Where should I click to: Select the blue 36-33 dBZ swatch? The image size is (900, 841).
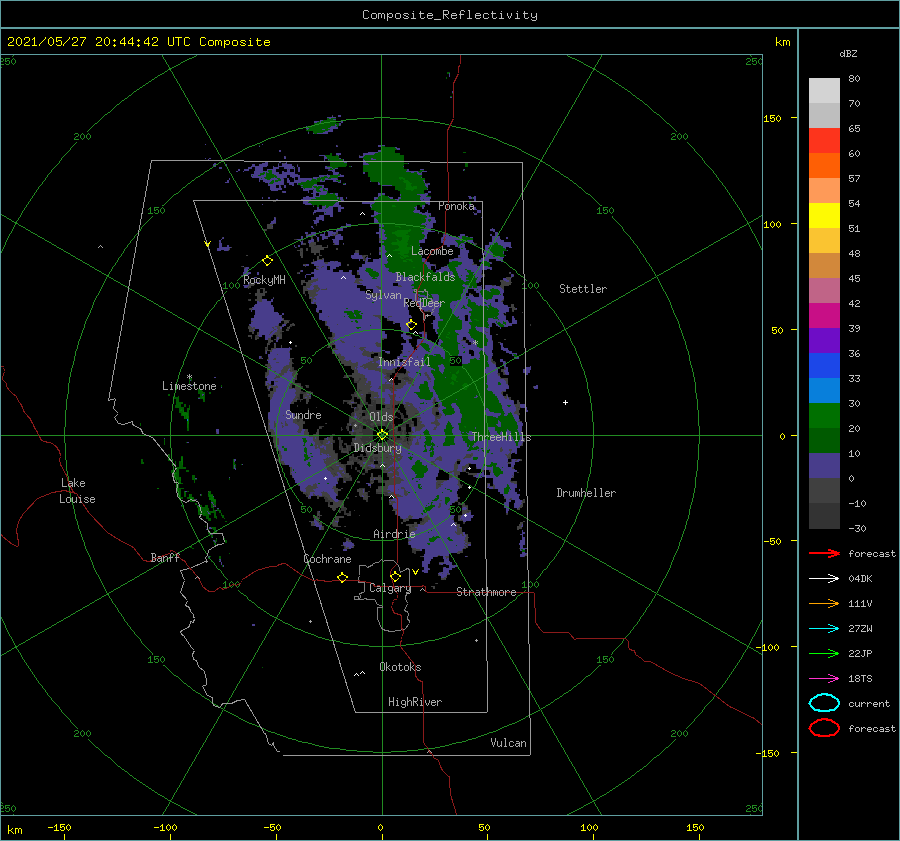824,366
